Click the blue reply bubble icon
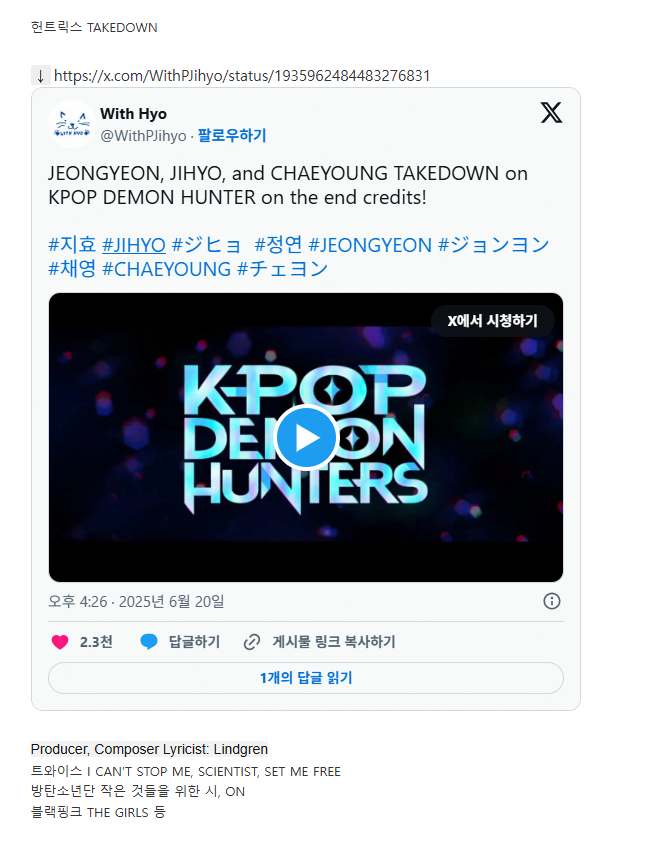The image size is (663, 842). point(149,642)
